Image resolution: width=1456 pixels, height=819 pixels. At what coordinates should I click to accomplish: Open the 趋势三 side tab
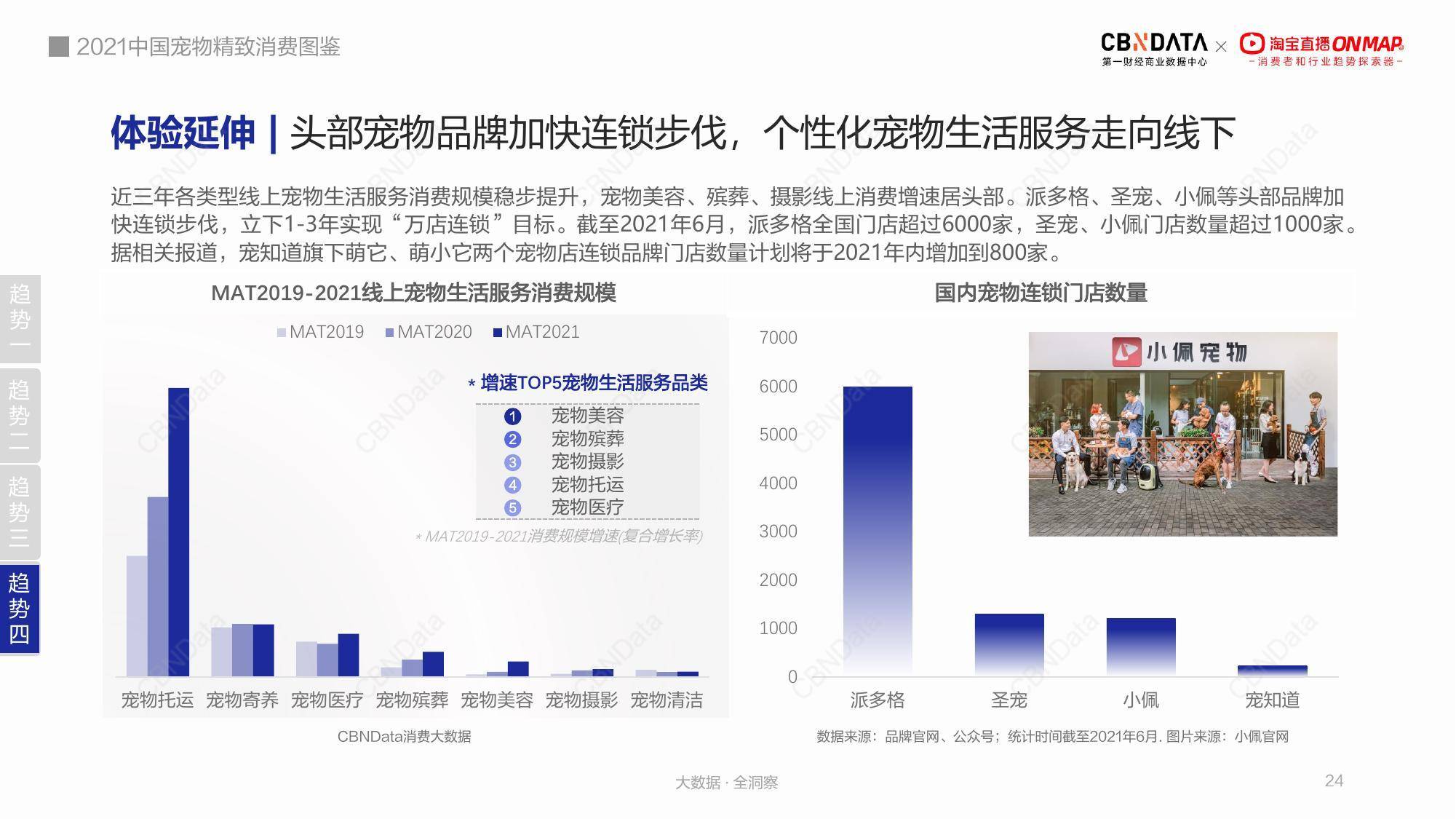20,512
